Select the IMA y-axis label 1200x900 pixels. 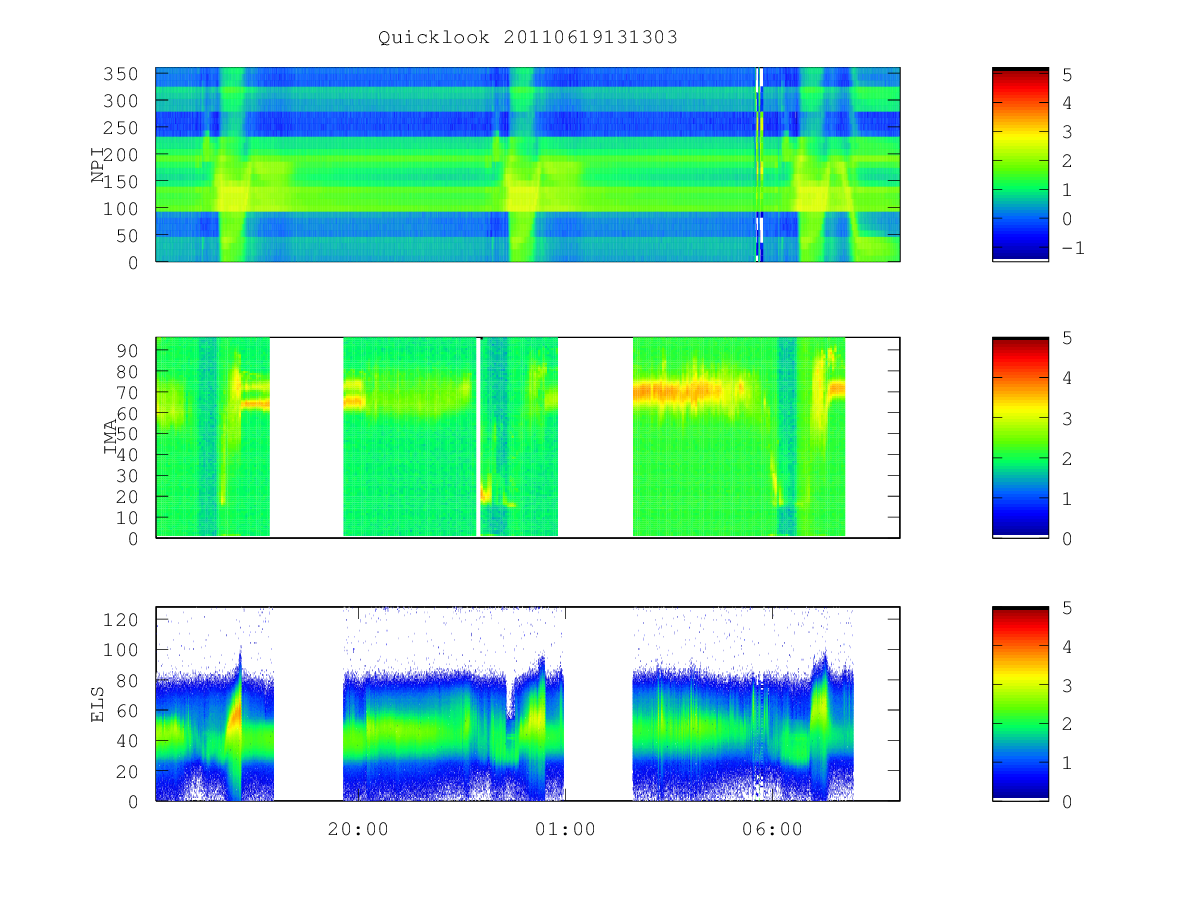pos(111,438)
